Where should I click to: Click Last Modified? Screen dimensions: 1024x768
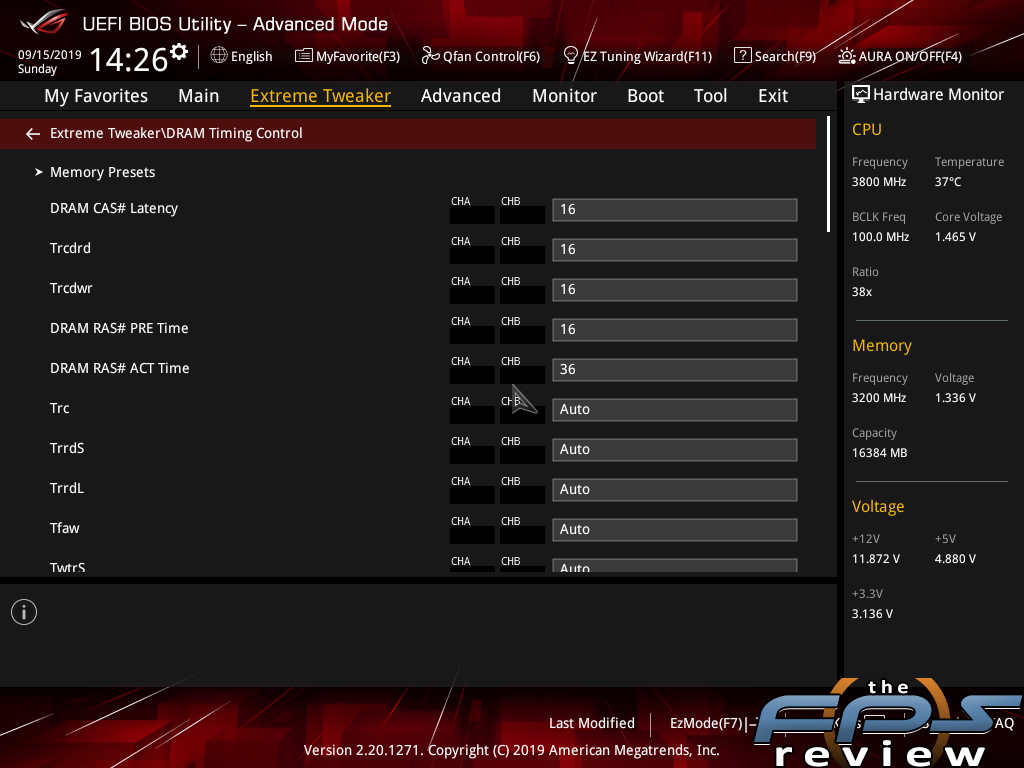[x=592, y=724]
